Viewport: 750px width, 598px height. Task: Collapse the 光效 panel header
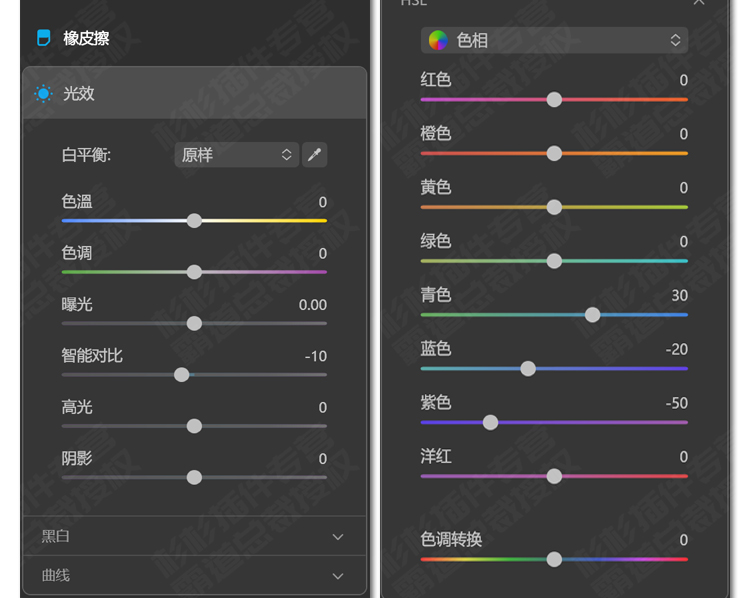(x=194, y=93)
